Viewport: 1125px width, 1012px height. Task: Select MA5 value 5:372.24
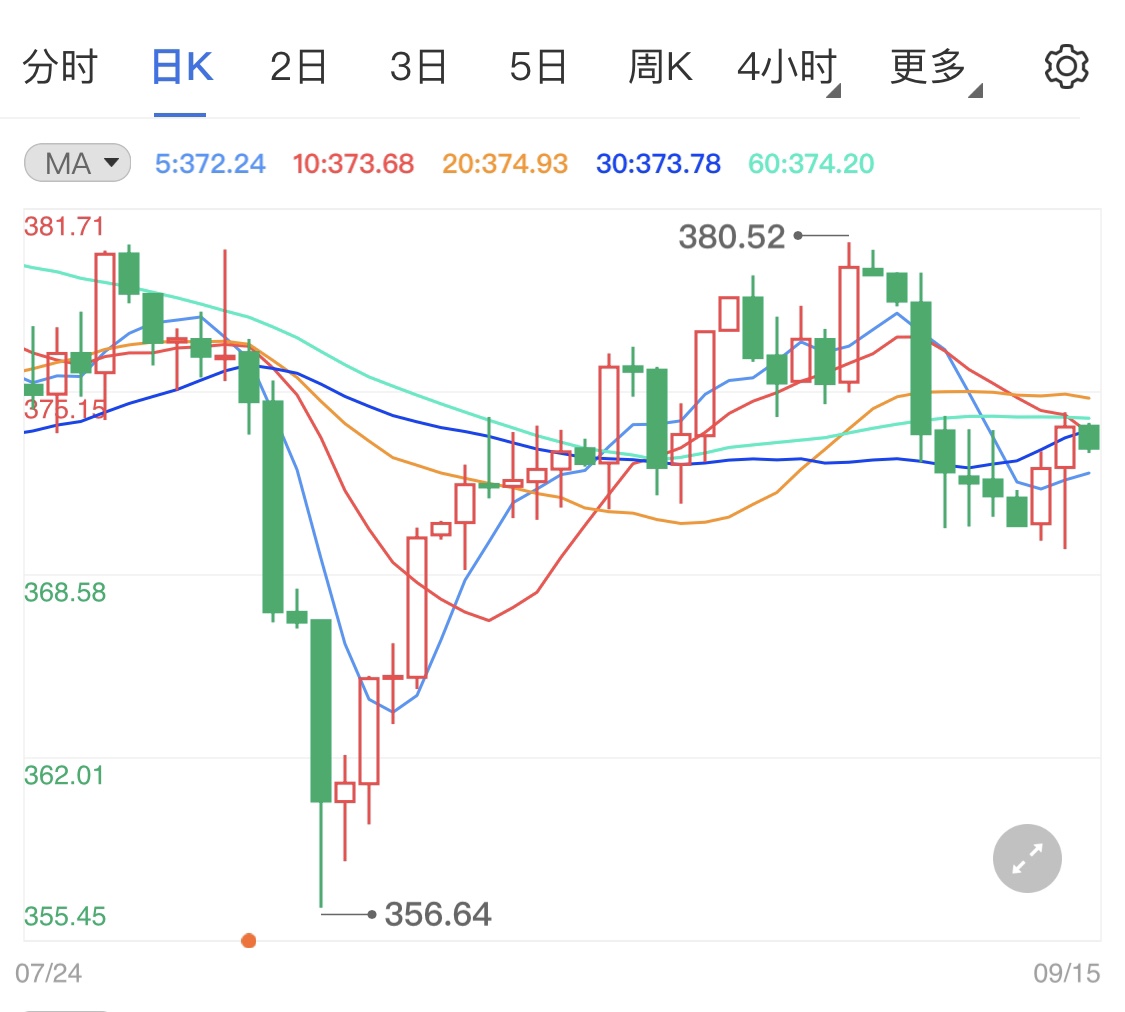210,164
